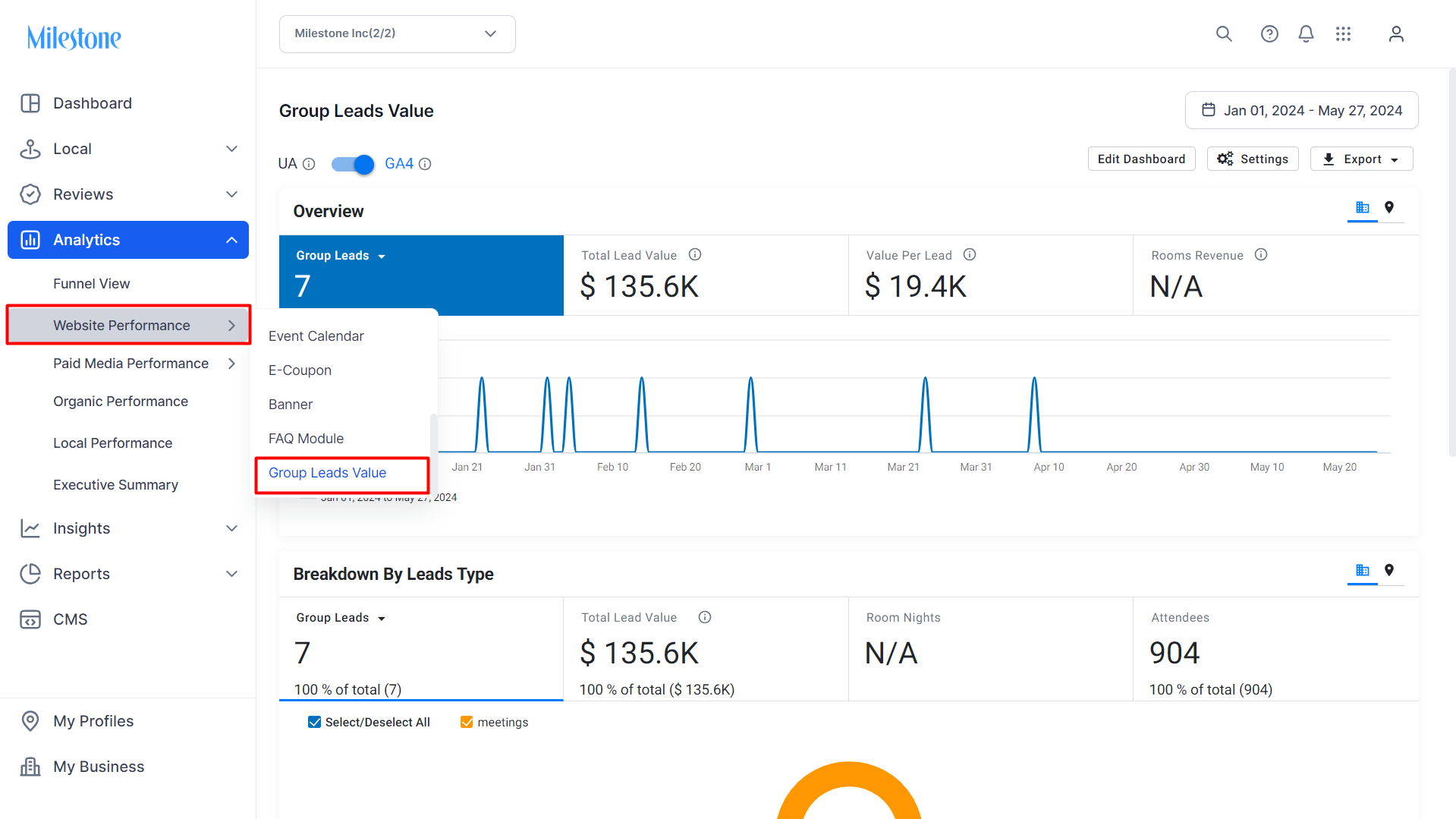Screen dimensions: 1456x819
Task: Click the Attendees value 904
Action: point(1175,653)
